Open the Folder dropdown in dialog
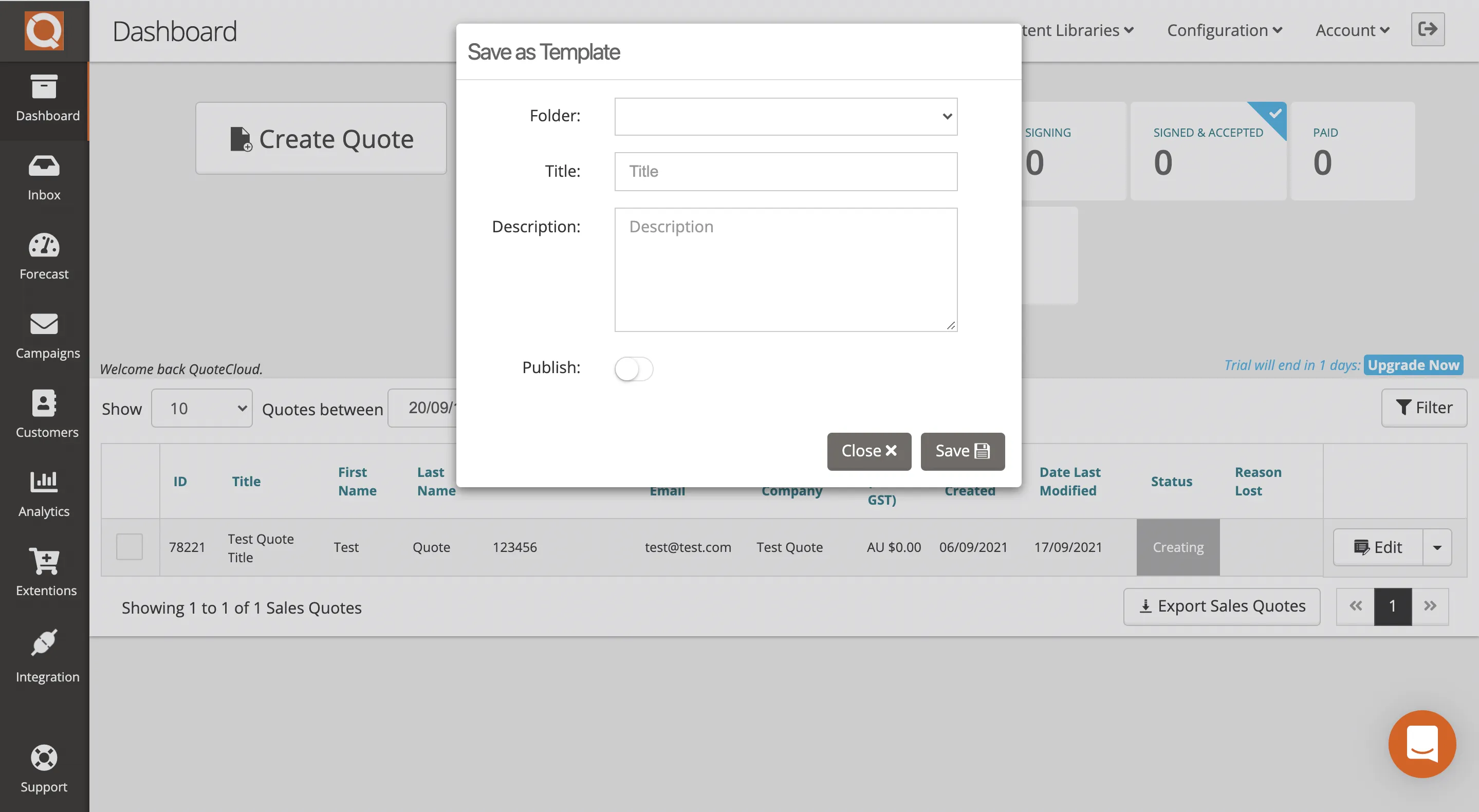Viewport: 1479px width, 812px height. 785,116
